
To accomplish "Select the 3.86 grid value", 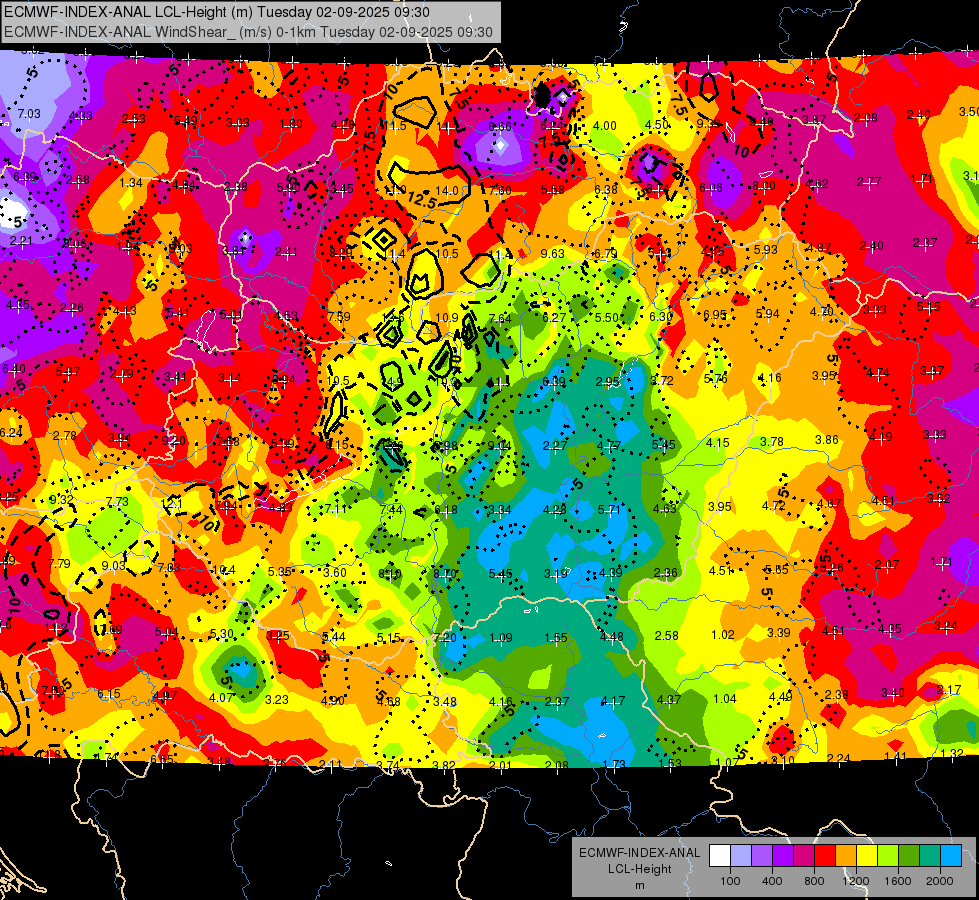I will pyautogui.click(x=827, y=440).
